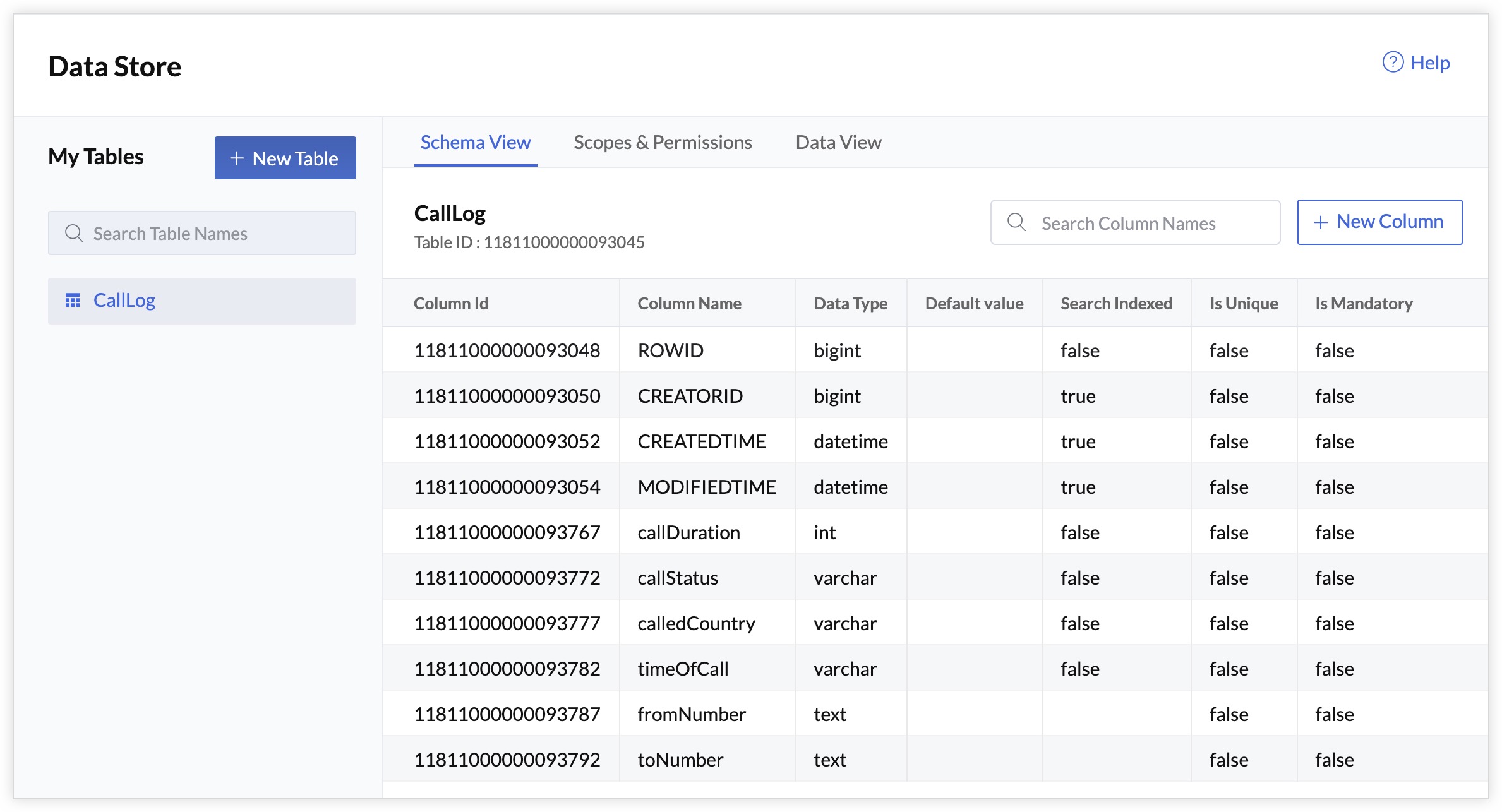
Task: Click the int data type of callDuration
Action: (x=824, y=532)
